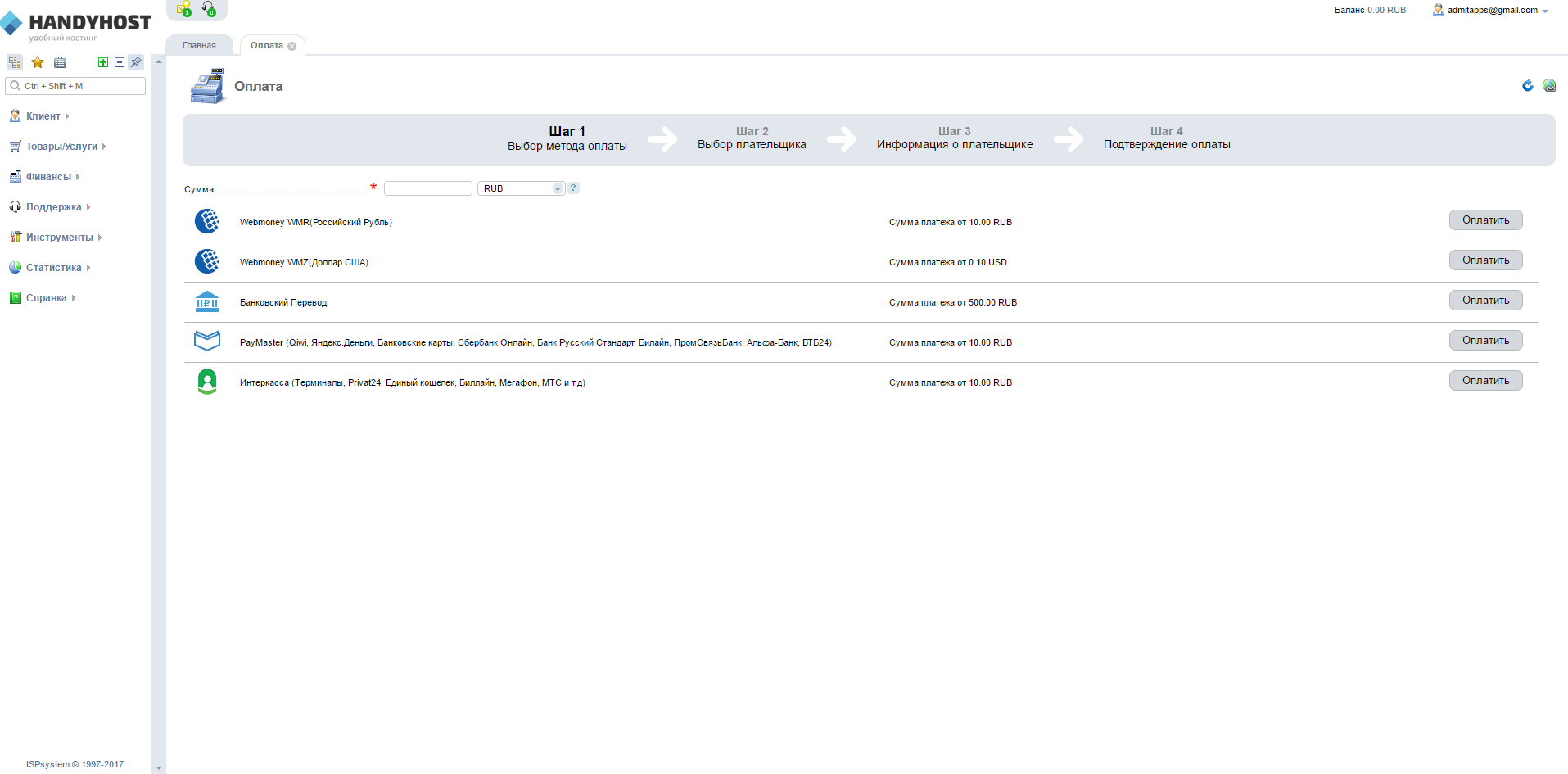The image size is (1568, 774).
Task: Click the PayMaster payment method description
Action: coord(535,342)
